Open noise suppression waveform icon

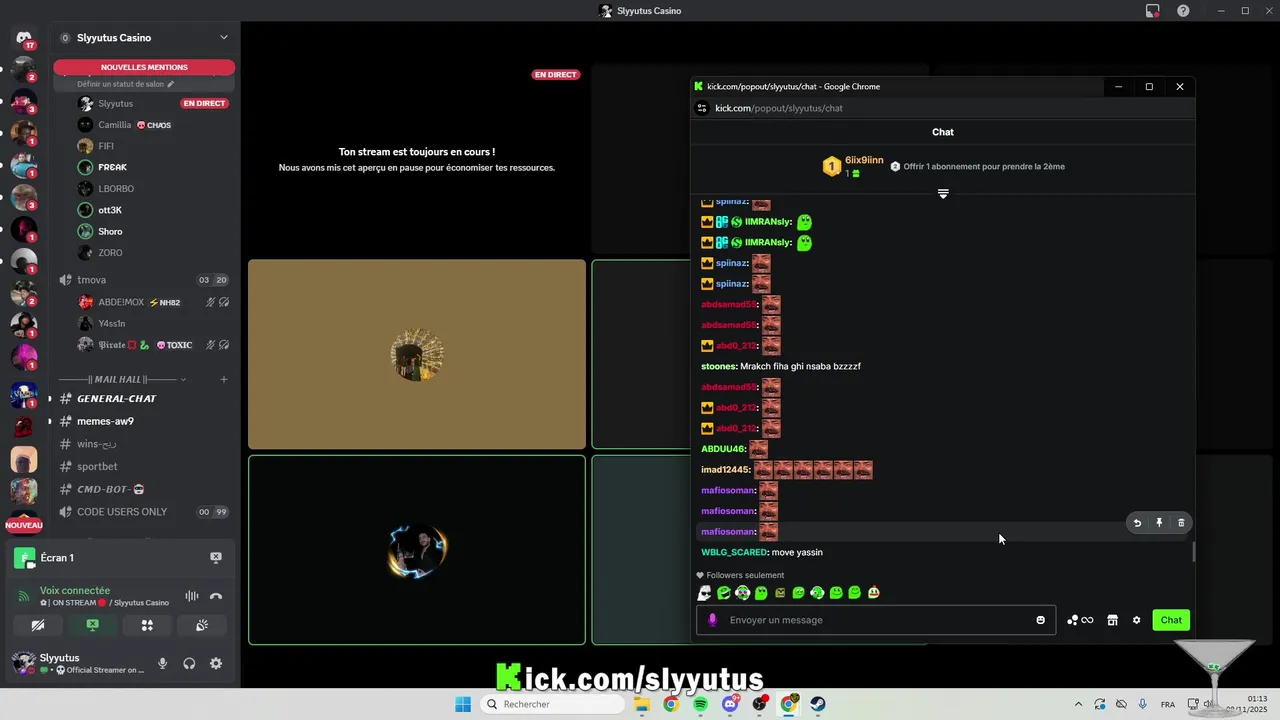(191, 596)
